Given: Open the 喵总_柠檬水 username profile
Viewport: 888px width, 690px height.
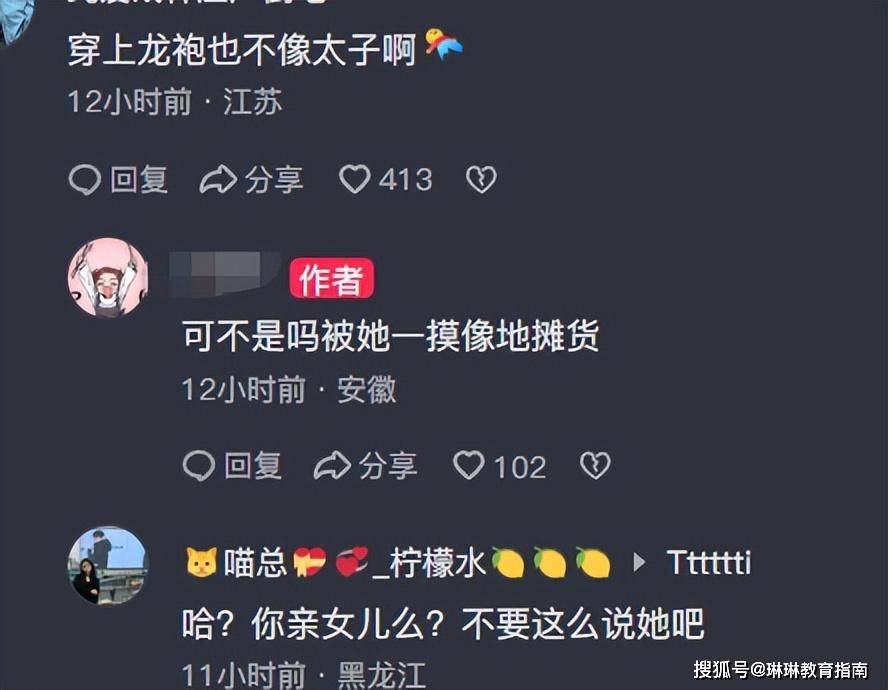Looking at the screenshot, I should coord(399,563).
